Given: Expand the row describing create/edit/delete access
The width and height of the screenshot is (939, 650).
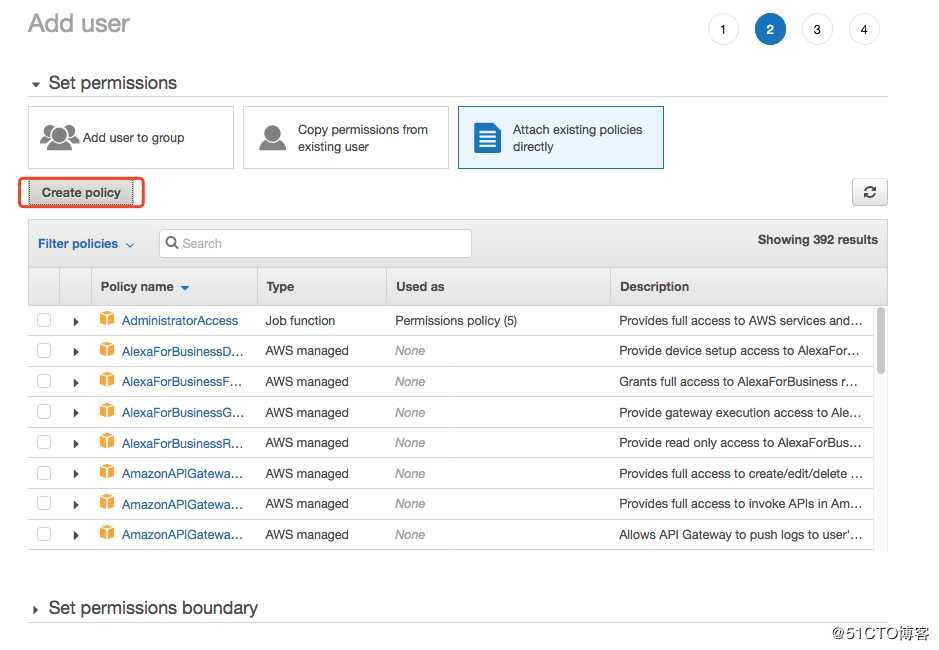Looking at the screenshot, I should click(75, 474).
